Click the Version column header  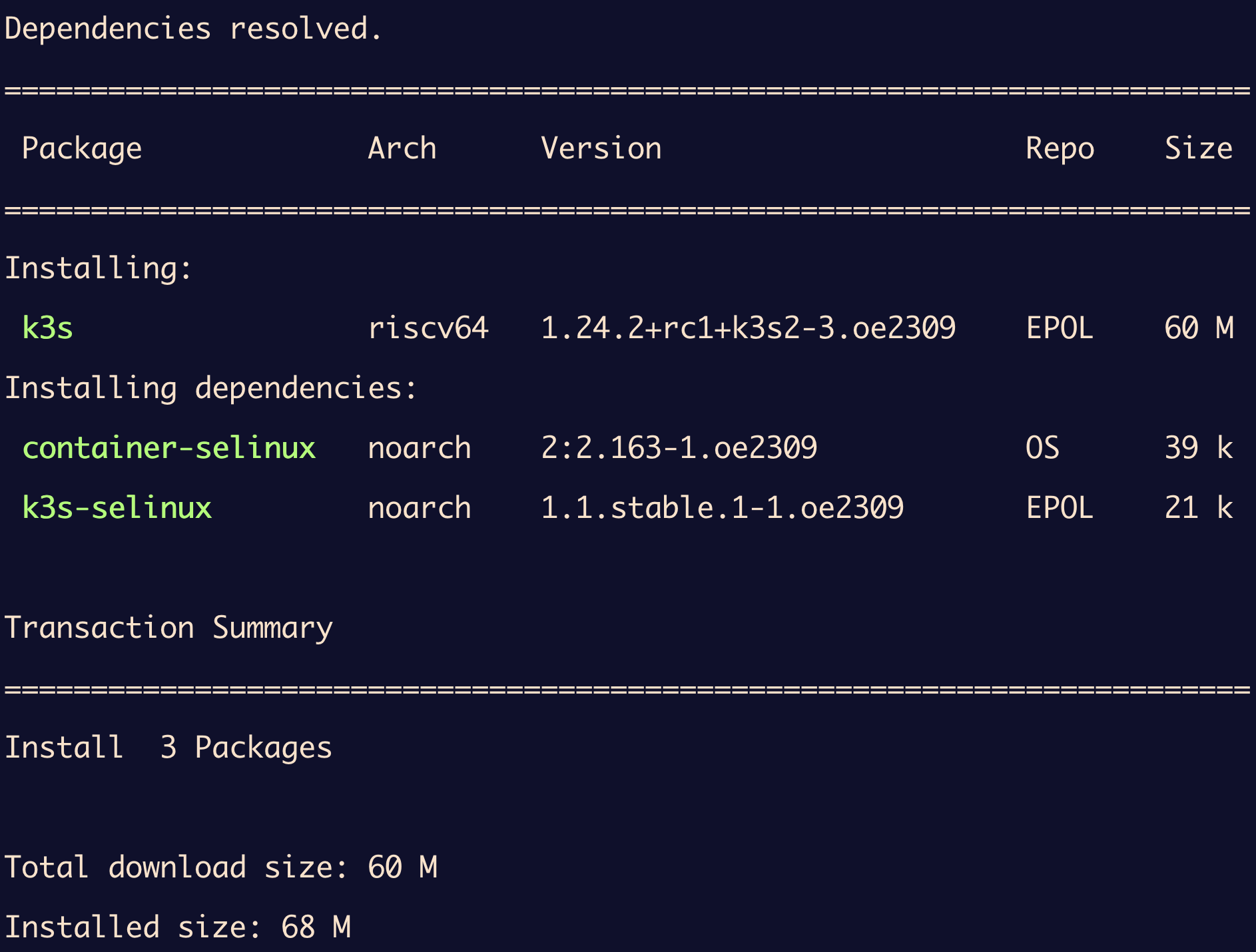coord(601,148)
